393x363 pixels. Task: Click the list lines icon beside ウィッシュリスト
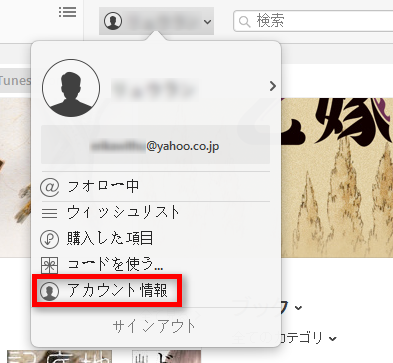(x=49, y=213)
